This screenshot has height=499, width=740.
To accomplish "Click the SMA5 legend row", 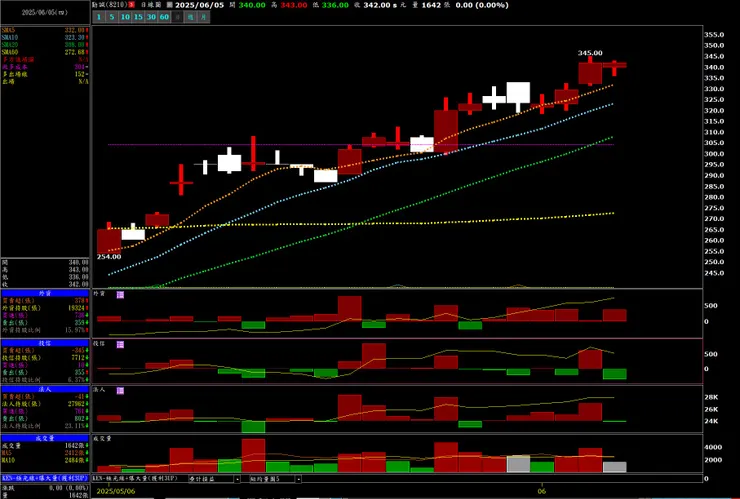I will coord(45,30).
